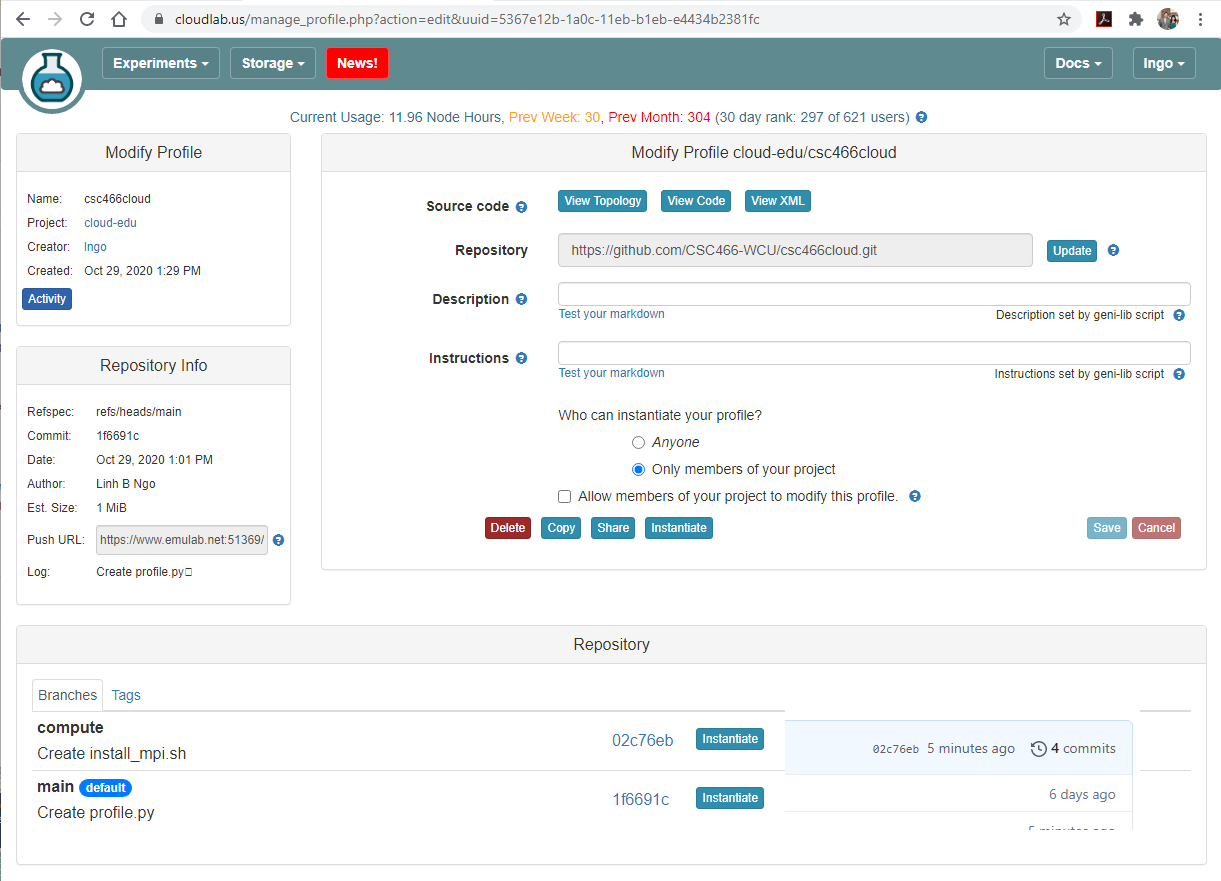The height and width of the screenshot is (881, 1221).
Task: Click help icon beside Source code label
Action: pos(521,207)
